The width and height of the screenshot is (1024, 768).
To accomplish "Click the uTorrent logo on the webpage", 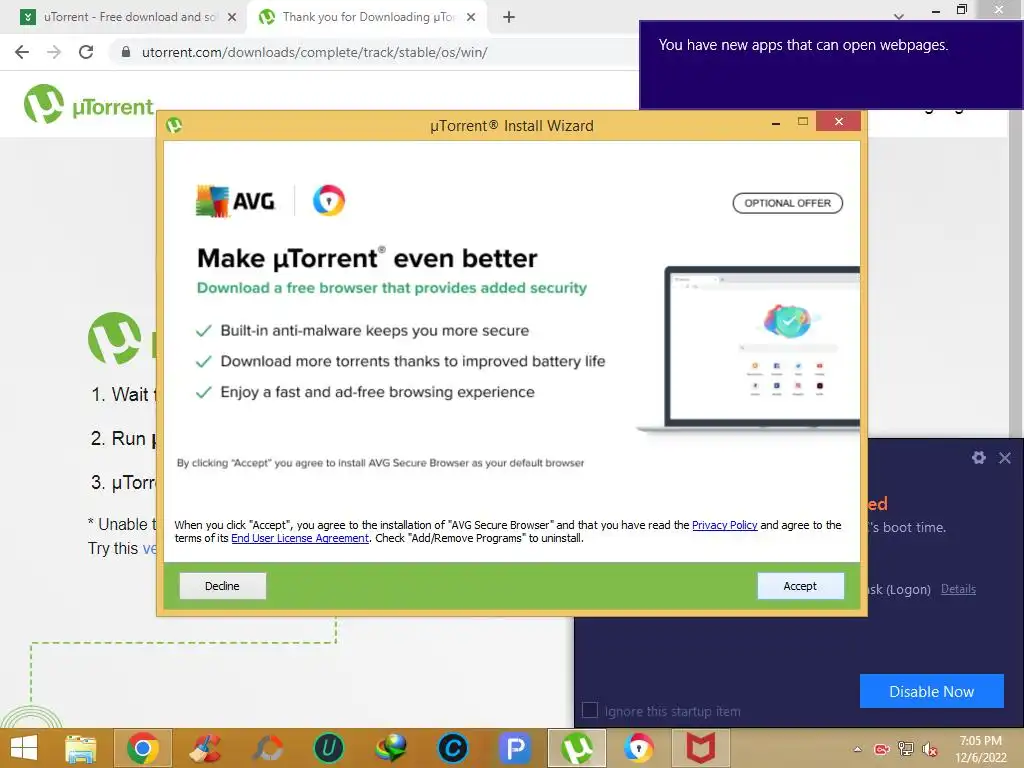I will coord(89,104).
